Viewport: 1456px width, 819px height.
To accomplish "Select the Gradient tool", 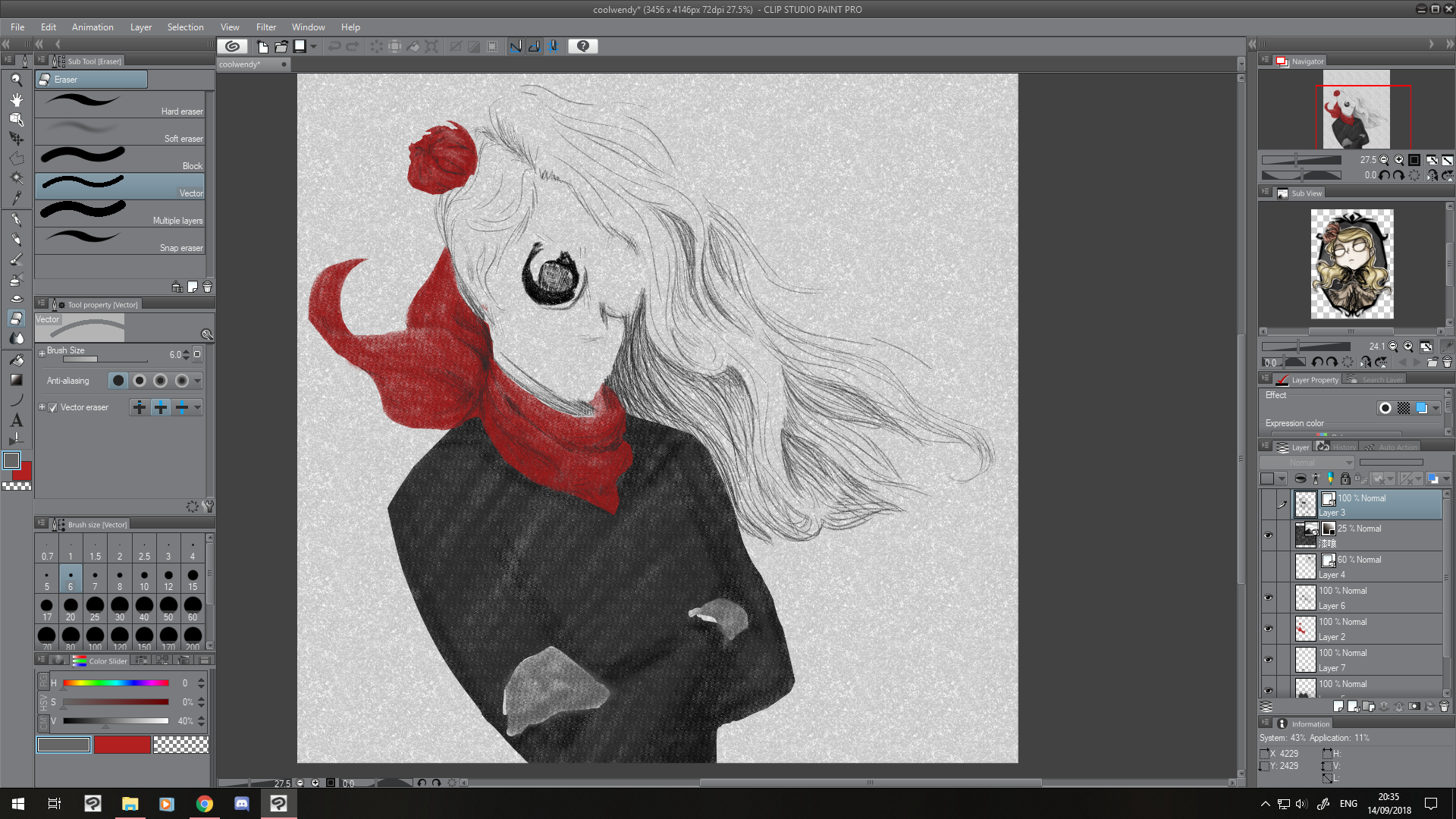I will [16, 380].
